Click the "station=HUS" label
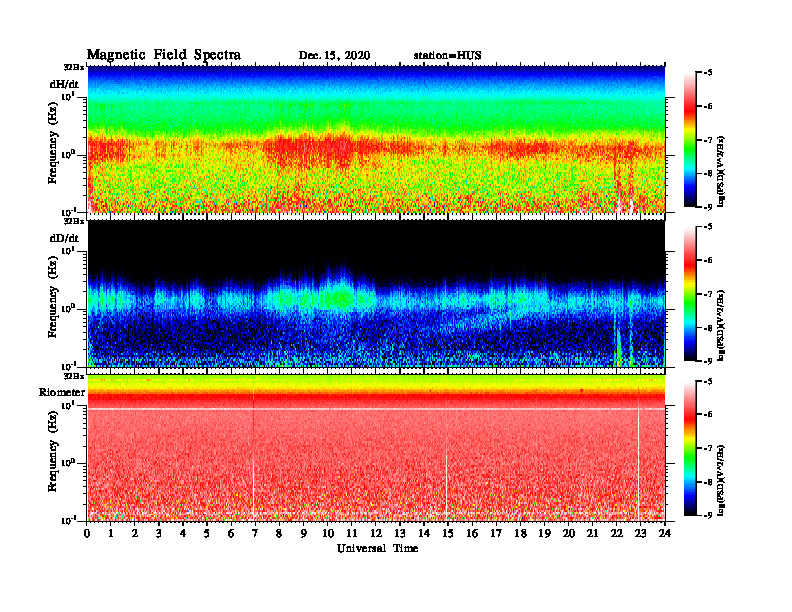 coord(447,56)
